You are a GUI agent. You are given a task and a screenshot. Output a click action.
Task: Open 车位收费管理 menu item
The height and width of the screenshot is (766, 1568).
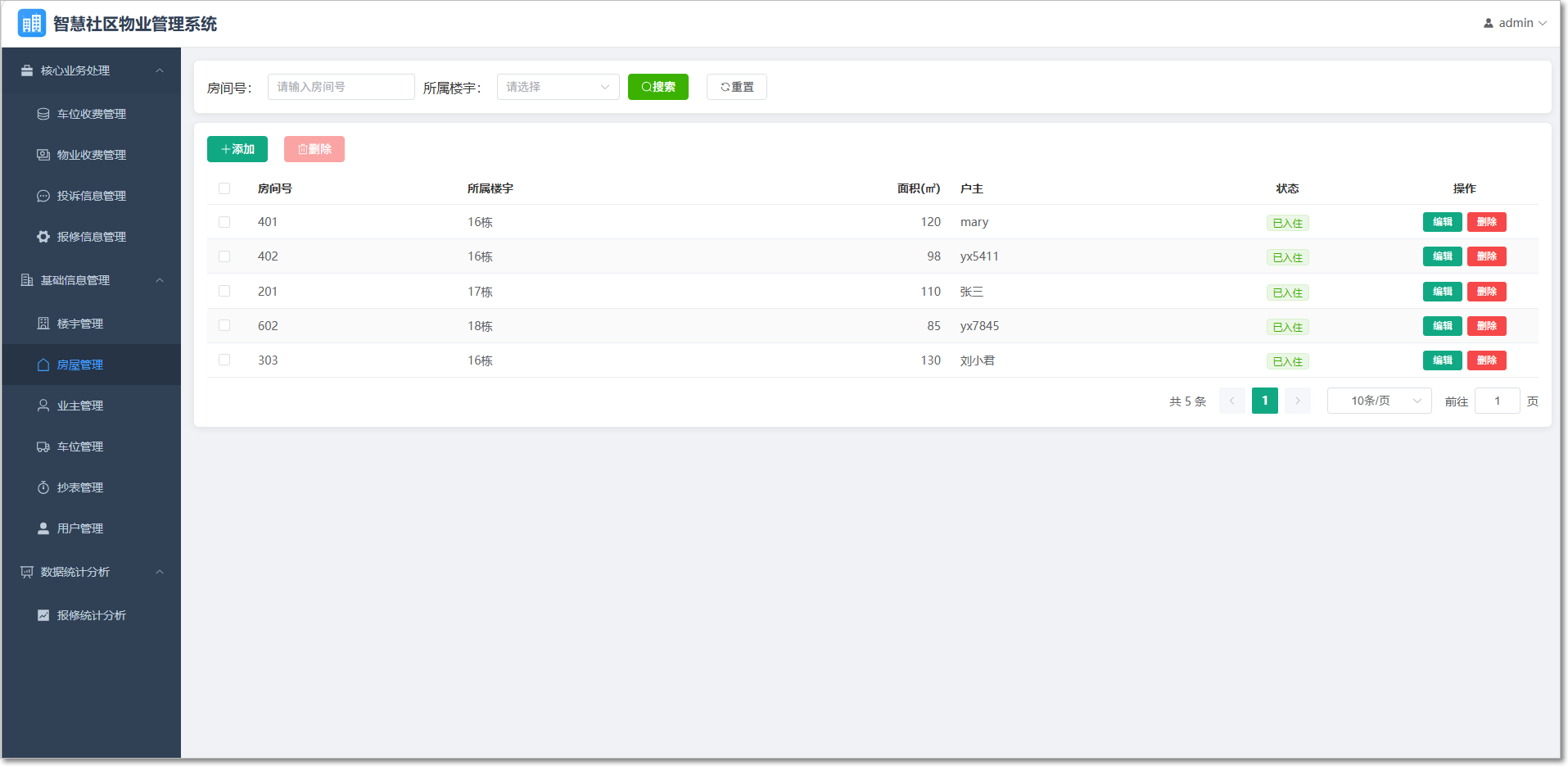tap(91, 114)
